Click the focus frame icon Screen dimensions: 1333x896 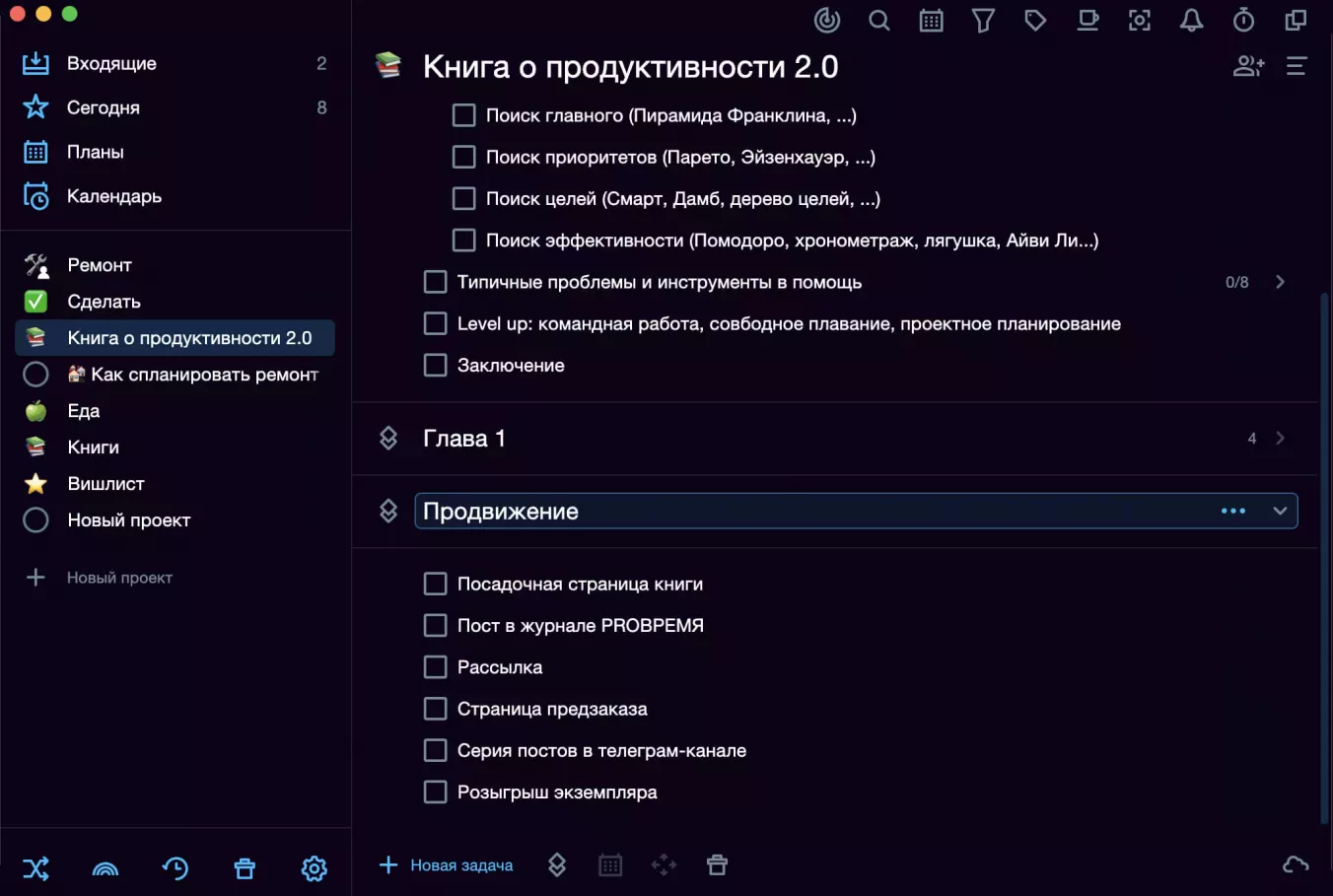(x=1140, y=20)
